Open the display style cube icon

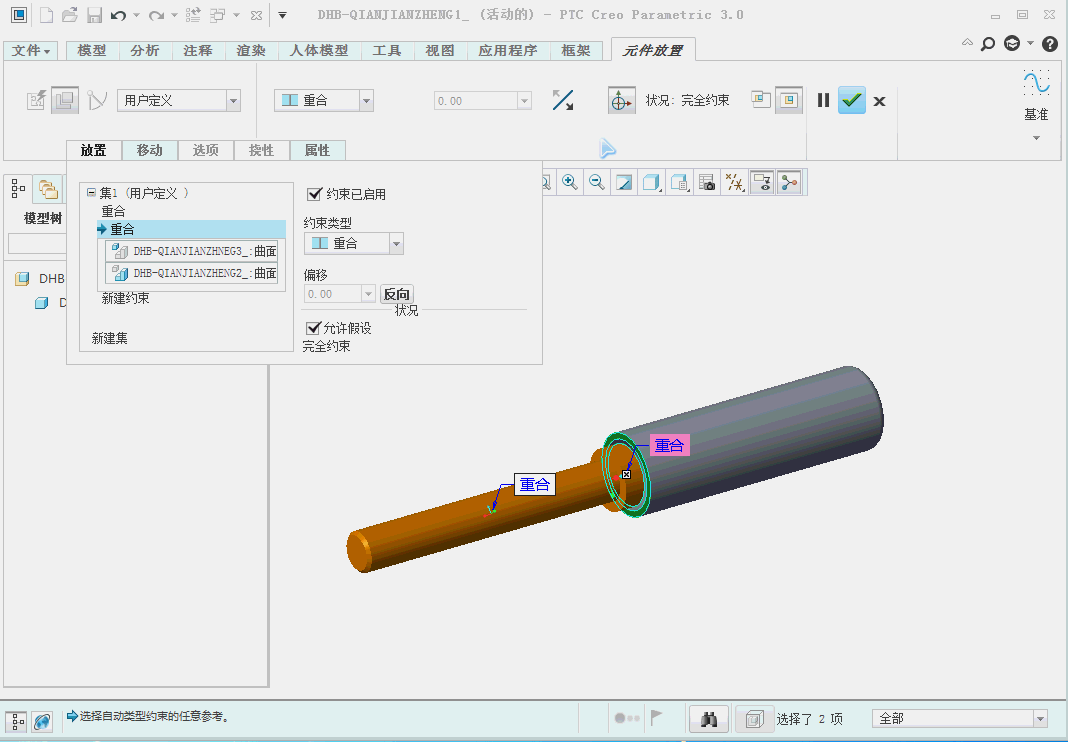652,183
